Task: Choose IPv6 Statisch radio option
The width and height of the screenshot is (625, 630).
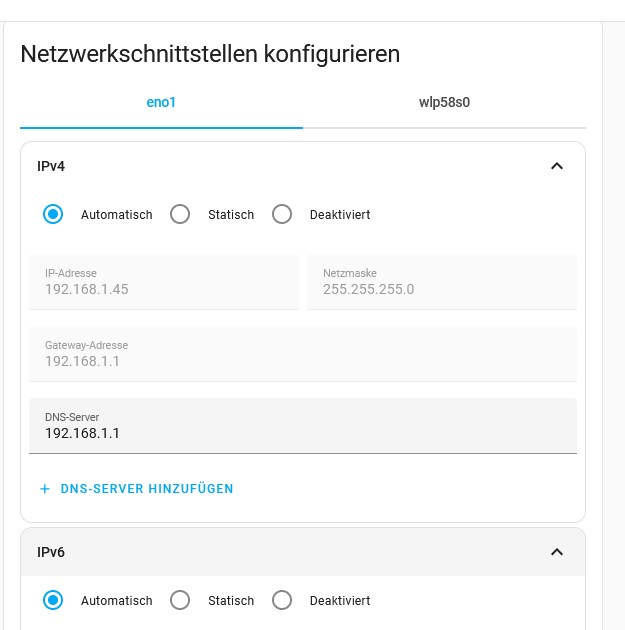Action: coord(180,601)
